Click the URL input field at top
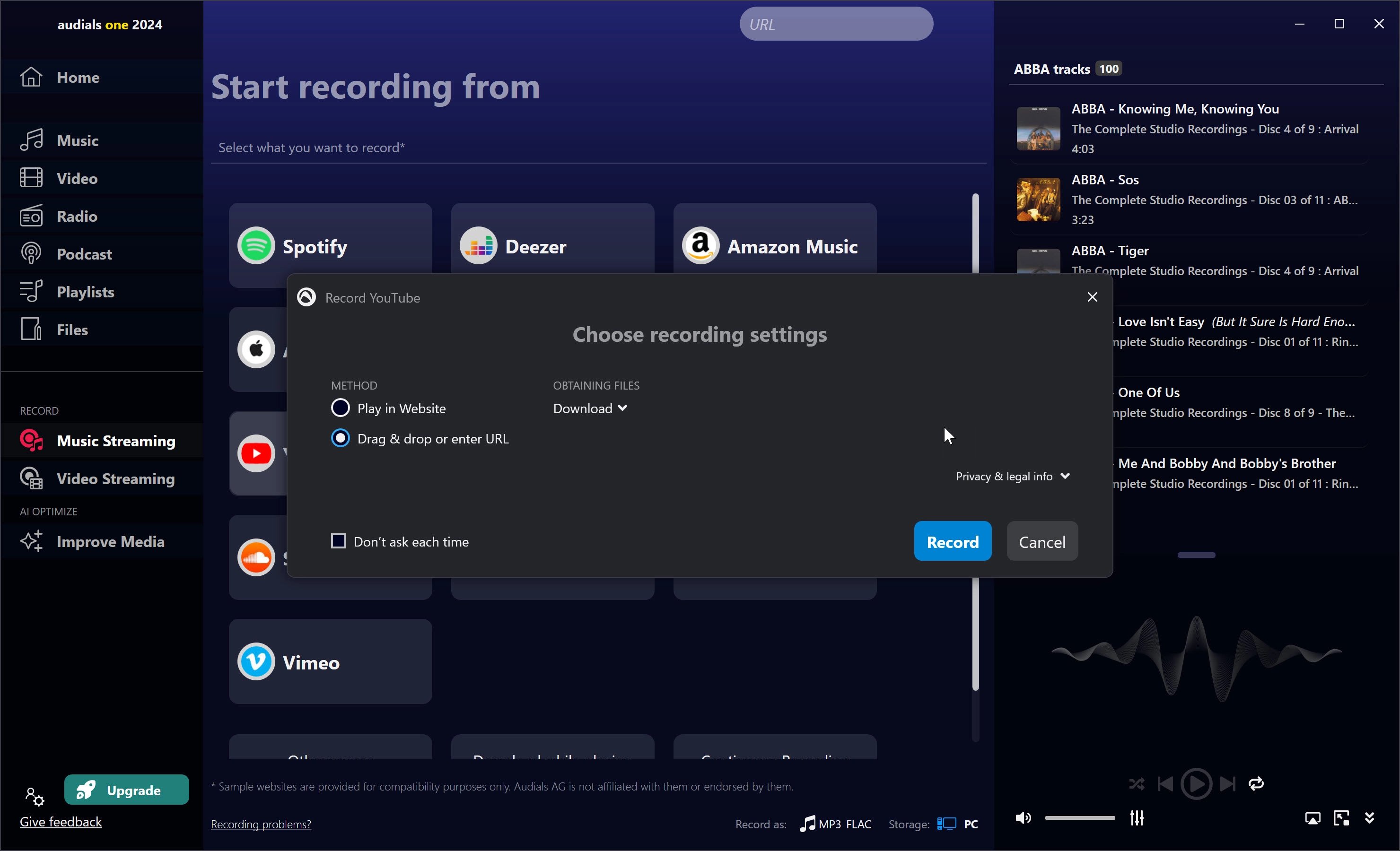Screen dimensions: 1400x851 836,24
